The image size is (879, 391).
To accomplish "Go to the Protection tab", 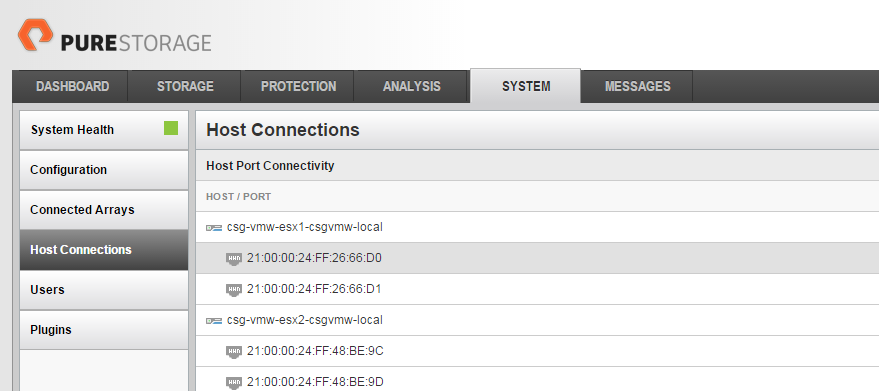I will tap(298, 86).
